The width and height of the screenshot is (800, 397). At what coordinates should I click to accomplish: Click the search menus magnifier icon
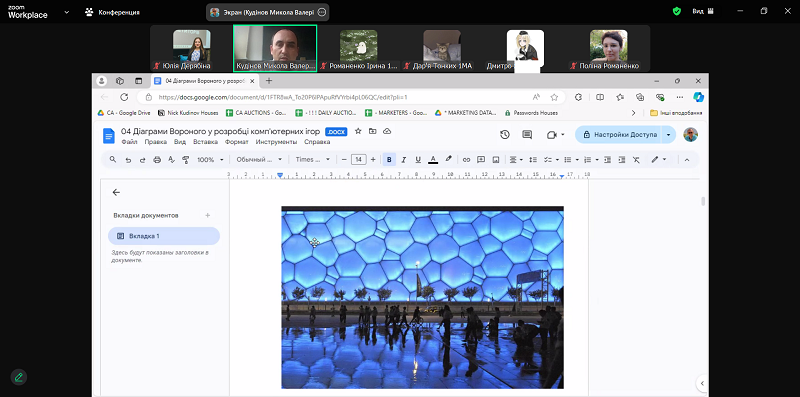pos(113,160)
